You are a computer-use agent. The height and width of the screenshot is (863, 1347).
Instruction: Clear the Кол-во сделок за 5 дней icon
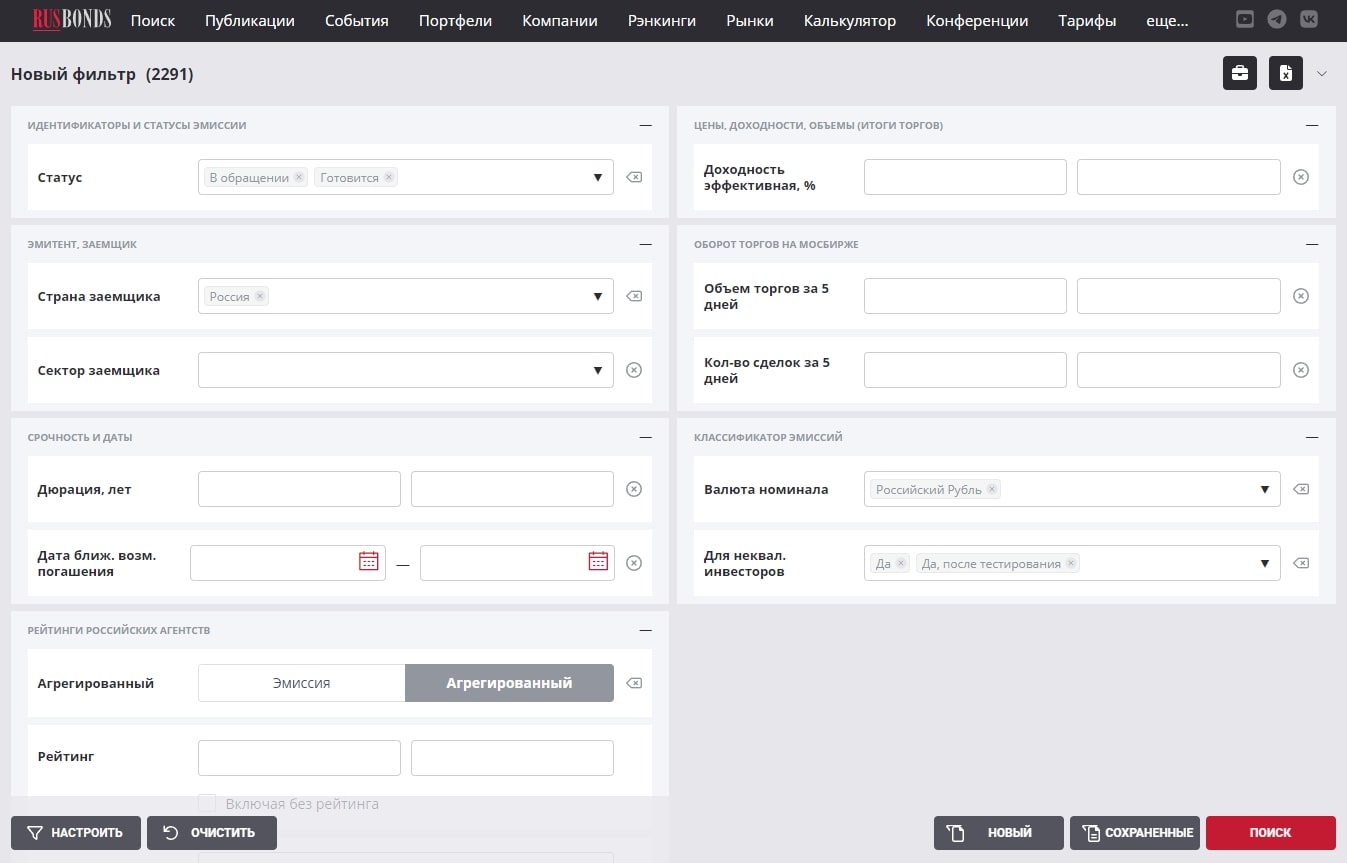click(1301, 370)
